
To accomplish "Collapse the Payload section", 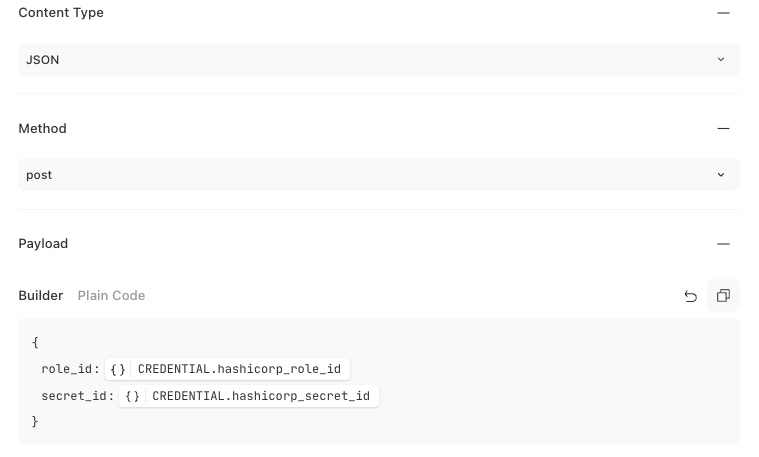I will [723, 244].
